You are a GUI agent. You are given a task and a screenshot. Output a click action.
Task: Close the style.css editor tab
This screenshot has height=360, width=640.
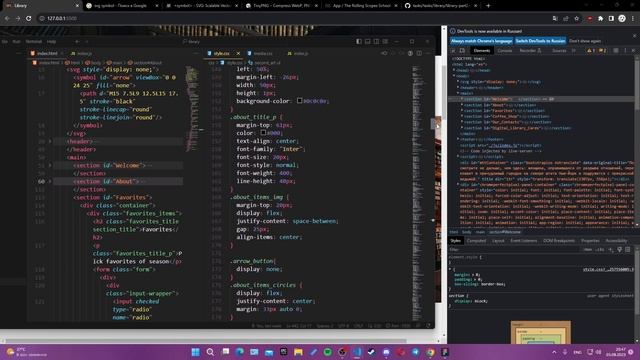click(x=238, y=53)
